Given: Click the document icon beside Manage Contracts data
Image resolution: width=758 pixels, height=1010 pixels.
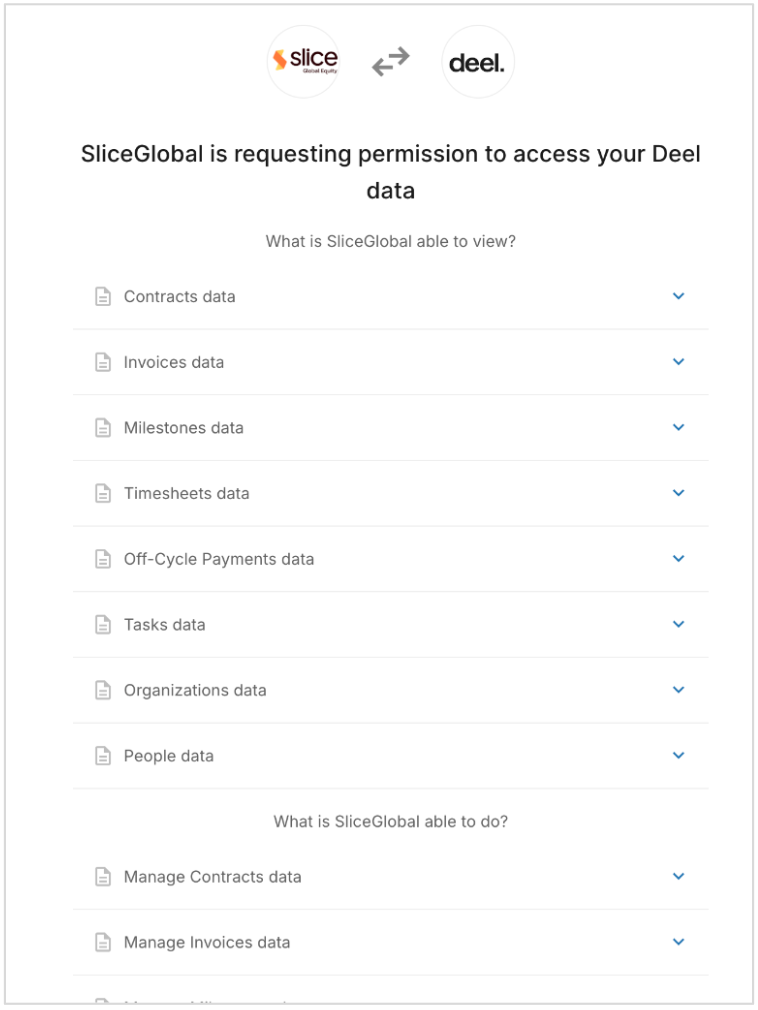Looking at the screenshot, I should point(103,877).
